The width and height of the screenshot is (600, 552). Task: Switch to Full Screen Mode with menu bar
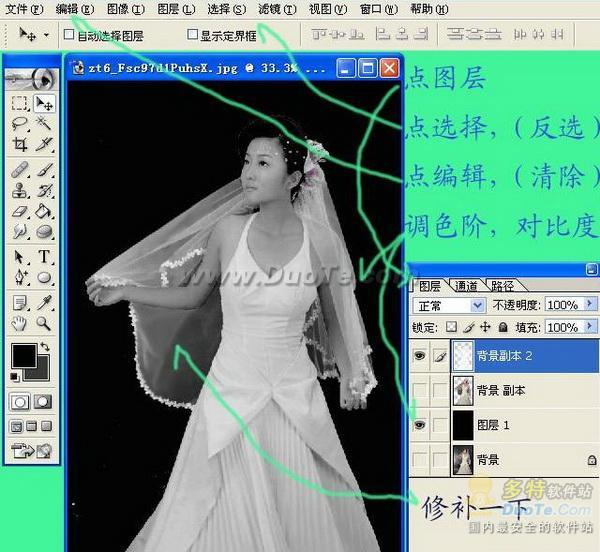coord(31,426)
